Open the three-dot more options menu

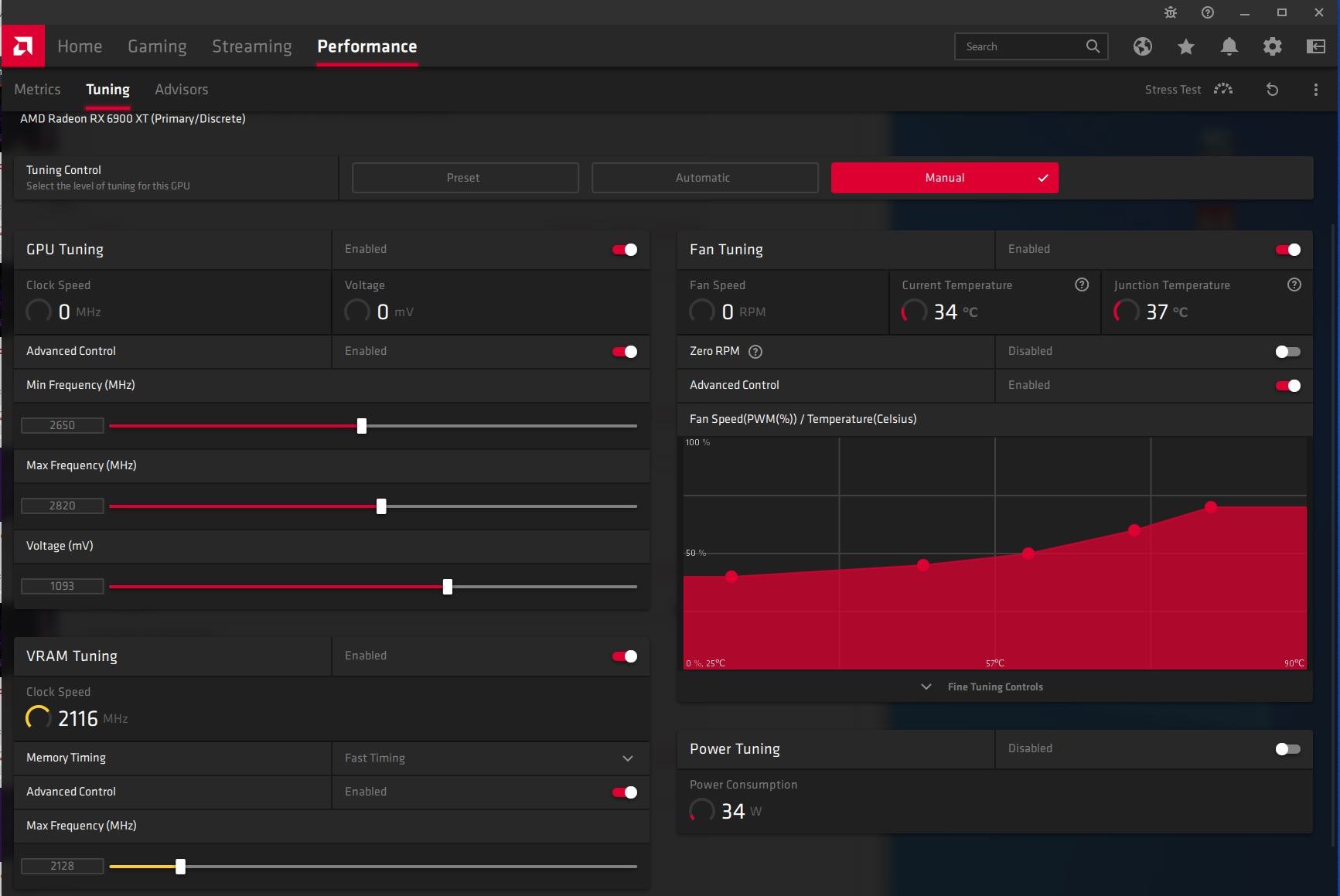coord(1316,90)
